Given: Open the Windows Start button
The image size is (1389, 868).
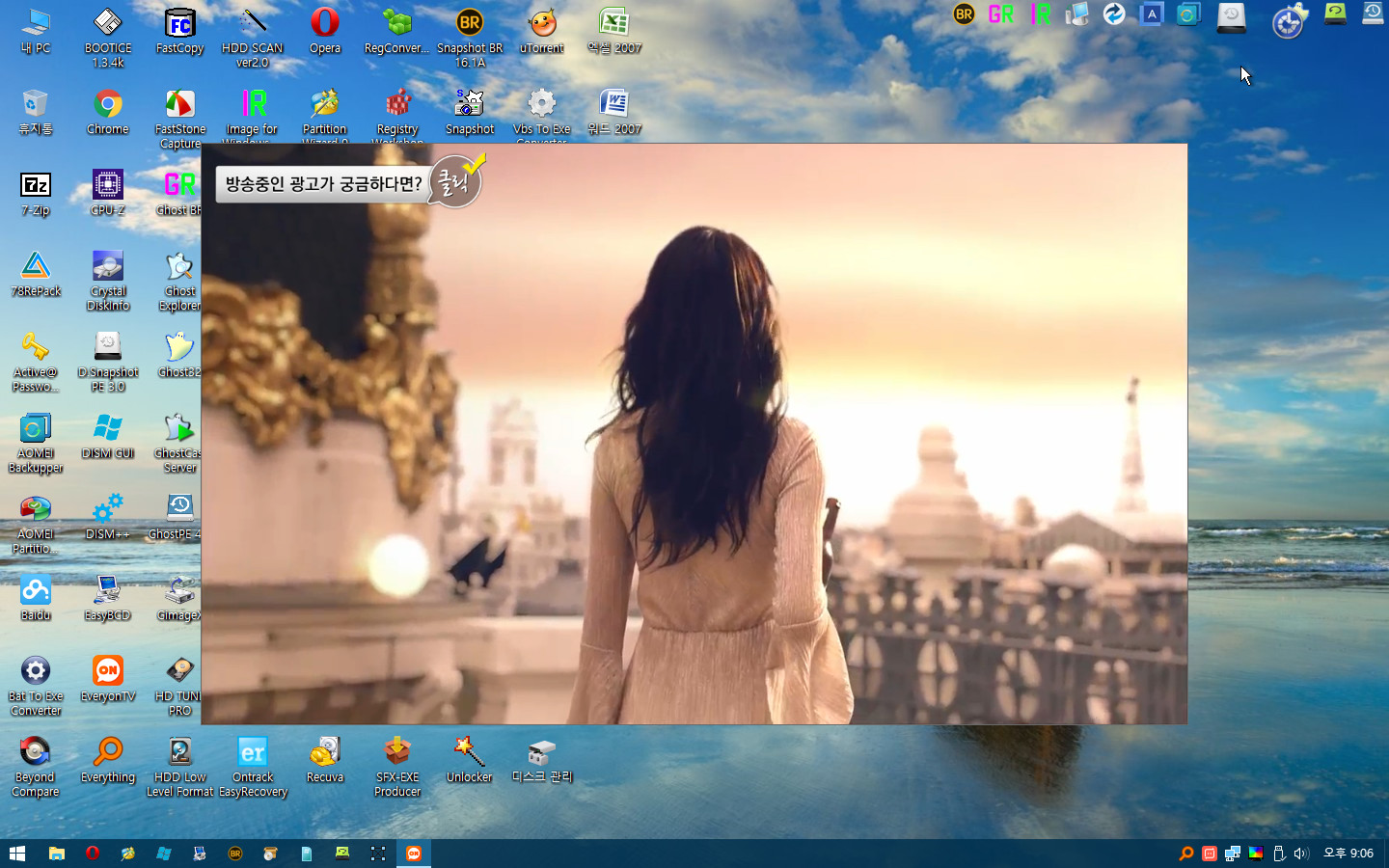Looking at the screenshot, I should coord(17,854).
